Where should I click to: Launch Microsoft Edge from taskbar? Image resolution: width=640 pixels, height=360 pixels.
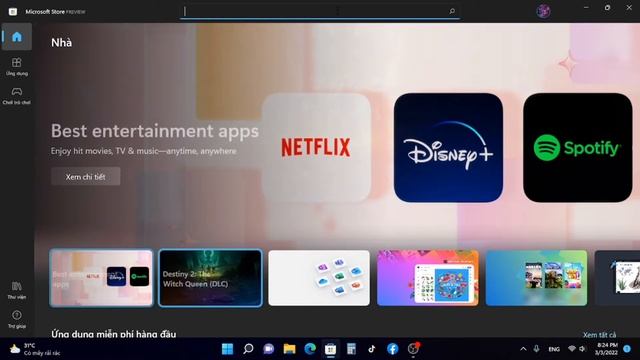[310, 349]
